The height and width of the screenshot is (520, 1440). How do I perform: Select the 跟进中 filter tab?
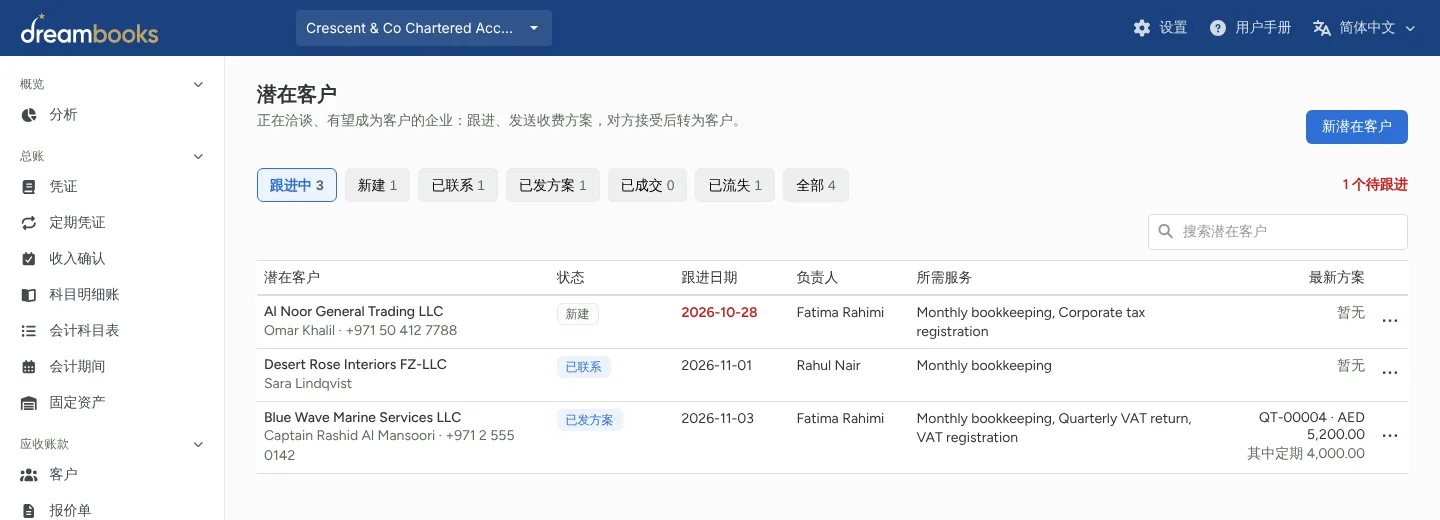coord(297,185)
